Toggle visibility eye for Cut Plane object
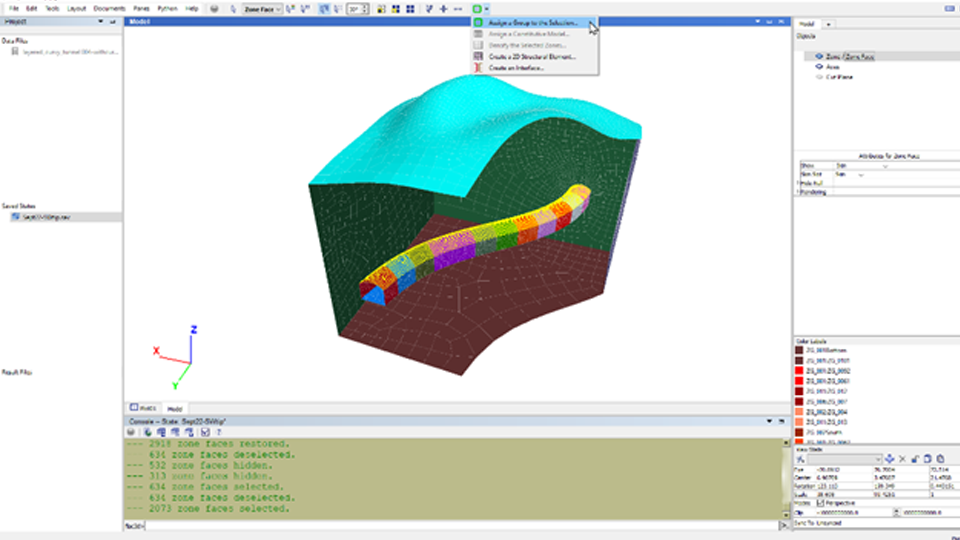Screen dimensions: 960x540 [x=819, y=77]
